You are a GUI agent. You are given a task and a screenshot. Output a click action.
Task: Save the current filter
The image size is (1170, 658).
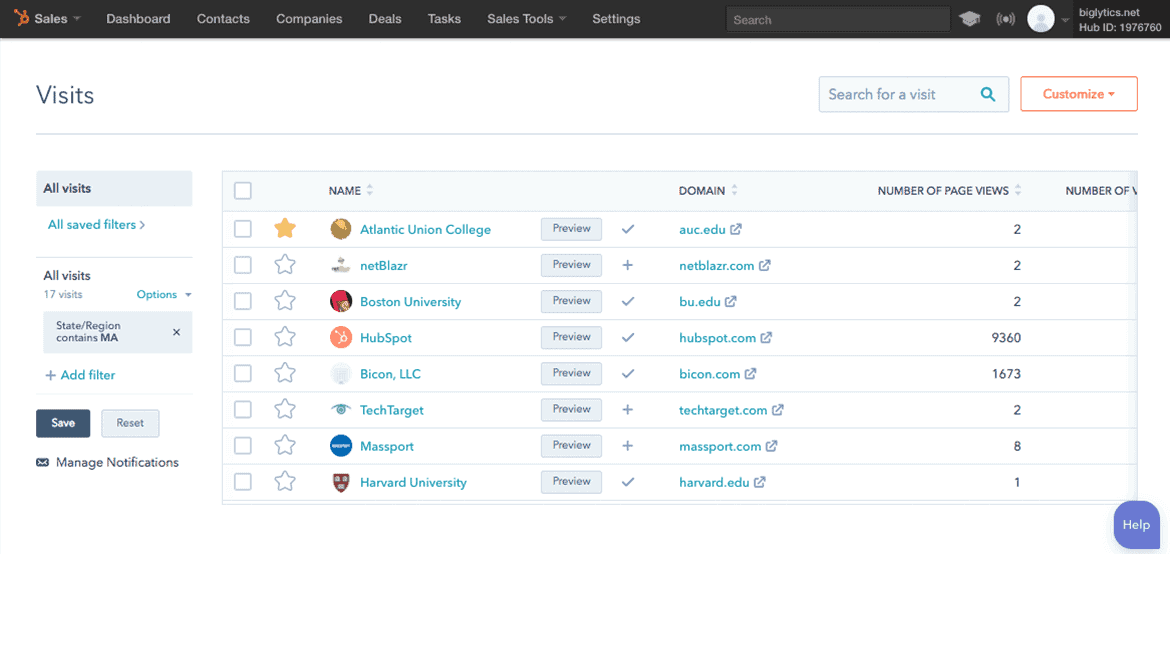point(63,423)
